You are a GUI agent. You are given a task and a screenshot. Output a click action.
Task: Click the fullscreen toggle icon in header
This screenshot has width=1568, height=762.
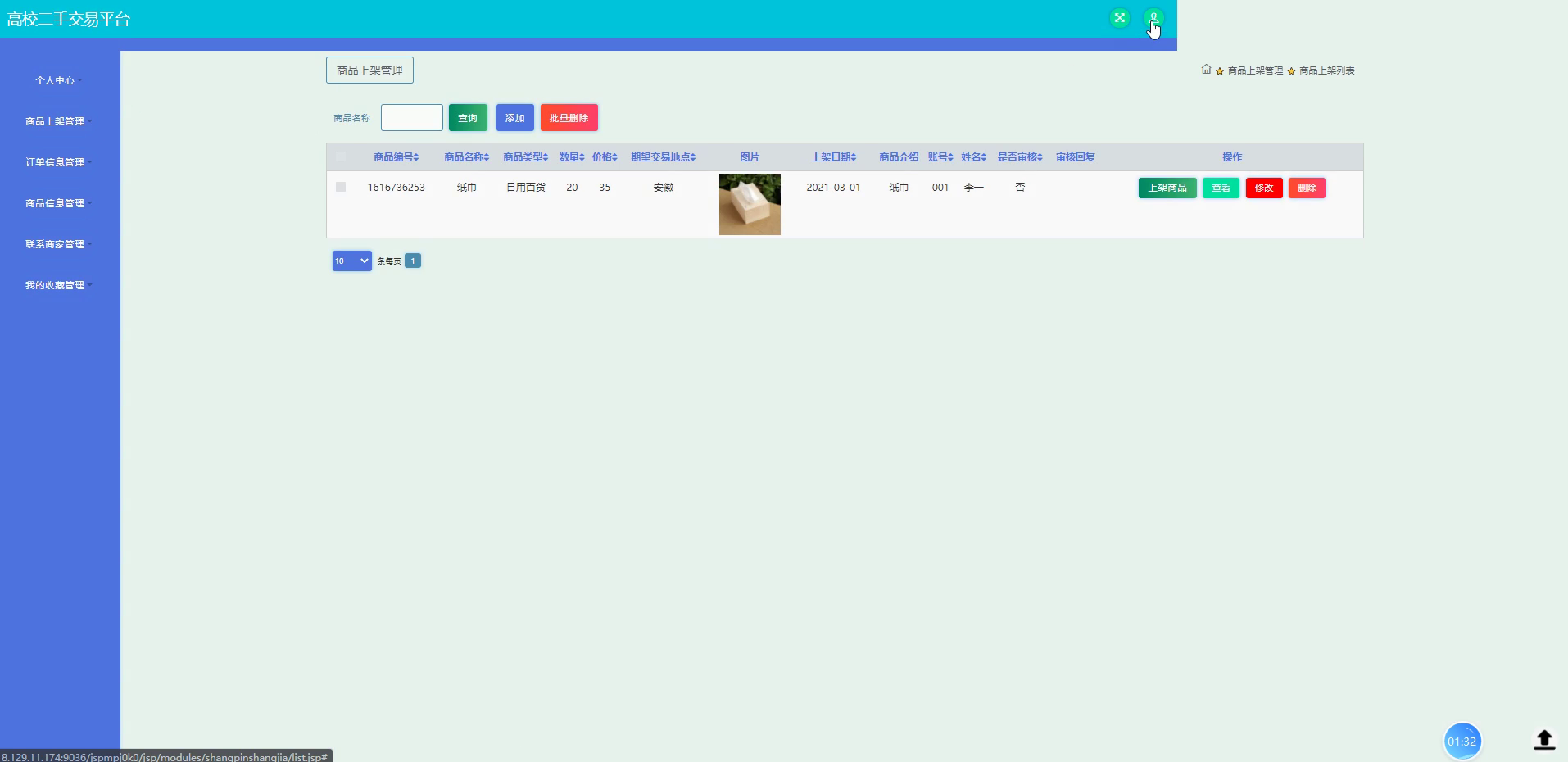[x=1119, y=18]
